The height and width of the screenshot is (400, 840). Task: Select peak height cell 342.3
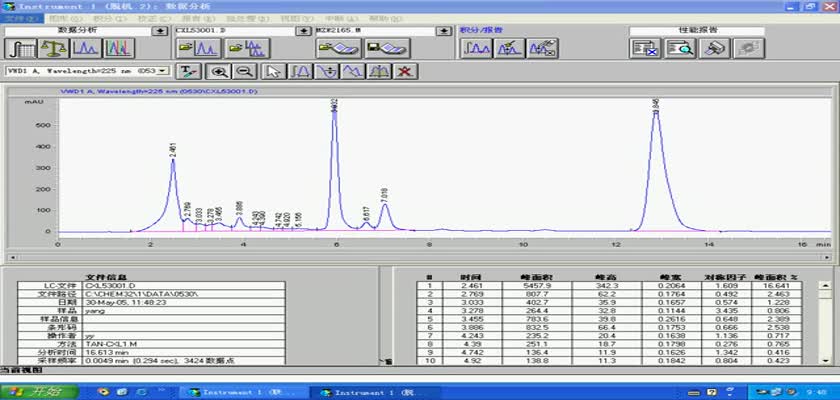click(x=606, y=285)
